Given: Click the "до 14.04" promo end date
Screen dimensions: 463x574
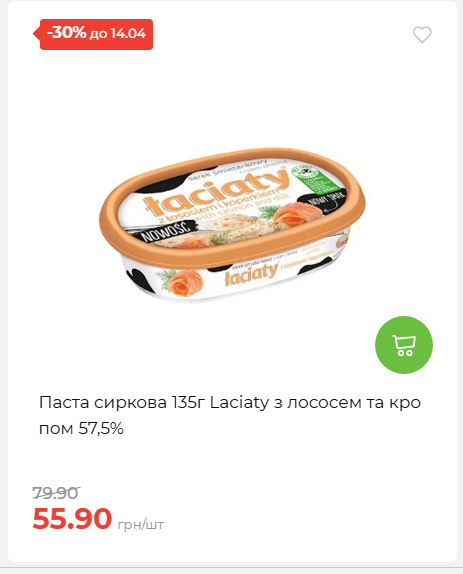Looking at the screenshot, I should click(118, 34).
